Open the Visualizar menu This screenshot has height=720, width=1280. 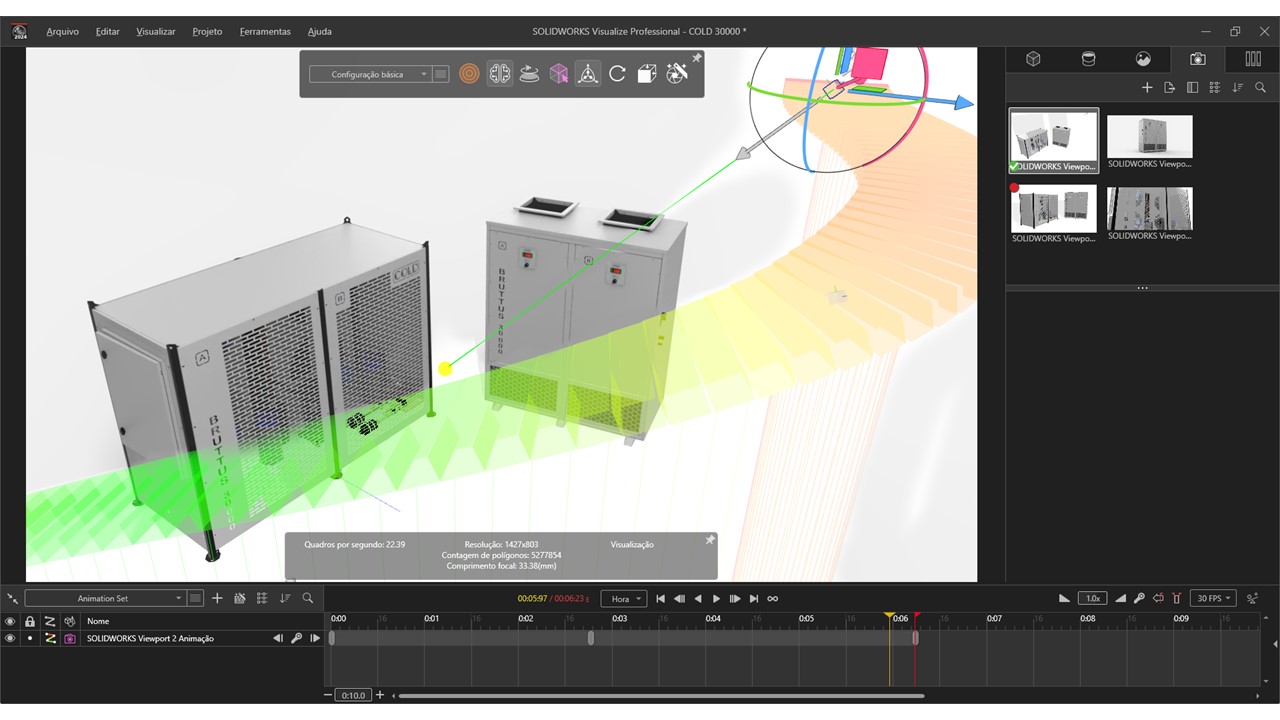[156, 32]
